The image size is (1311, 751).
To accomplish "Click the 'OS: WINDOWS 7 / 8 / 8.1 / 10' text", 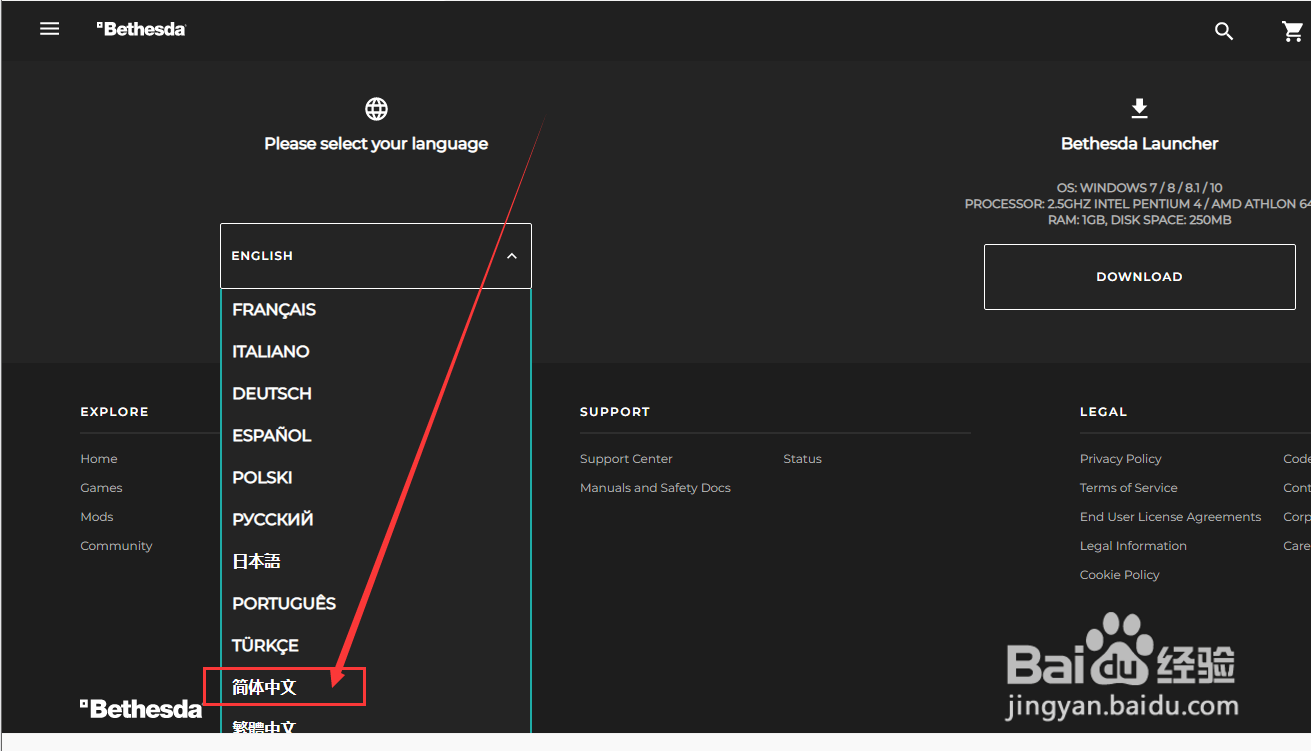I will [x=1139, y=188].
